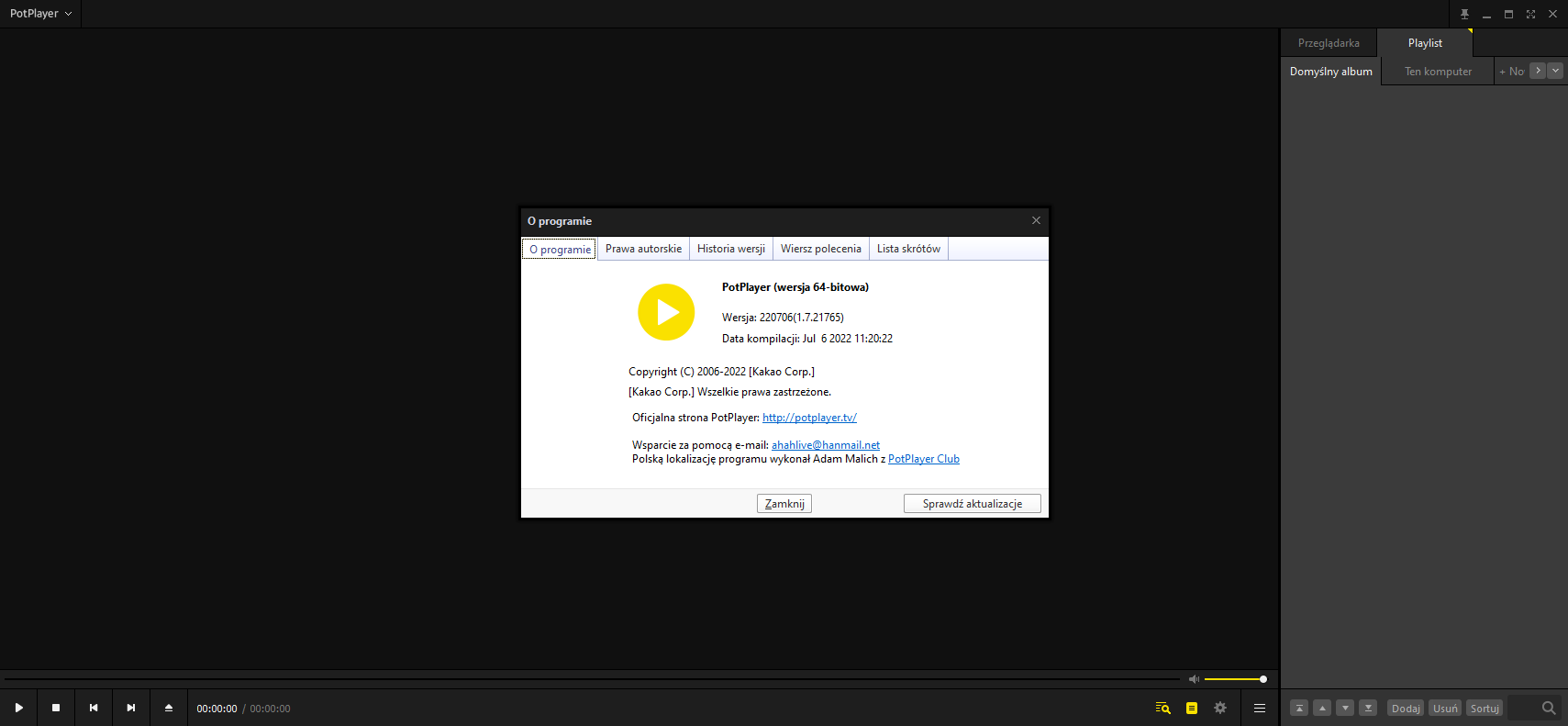Open the PotPlayer main menu dropdown
This screenshot has height=726, width=1568.
(40, 14)
